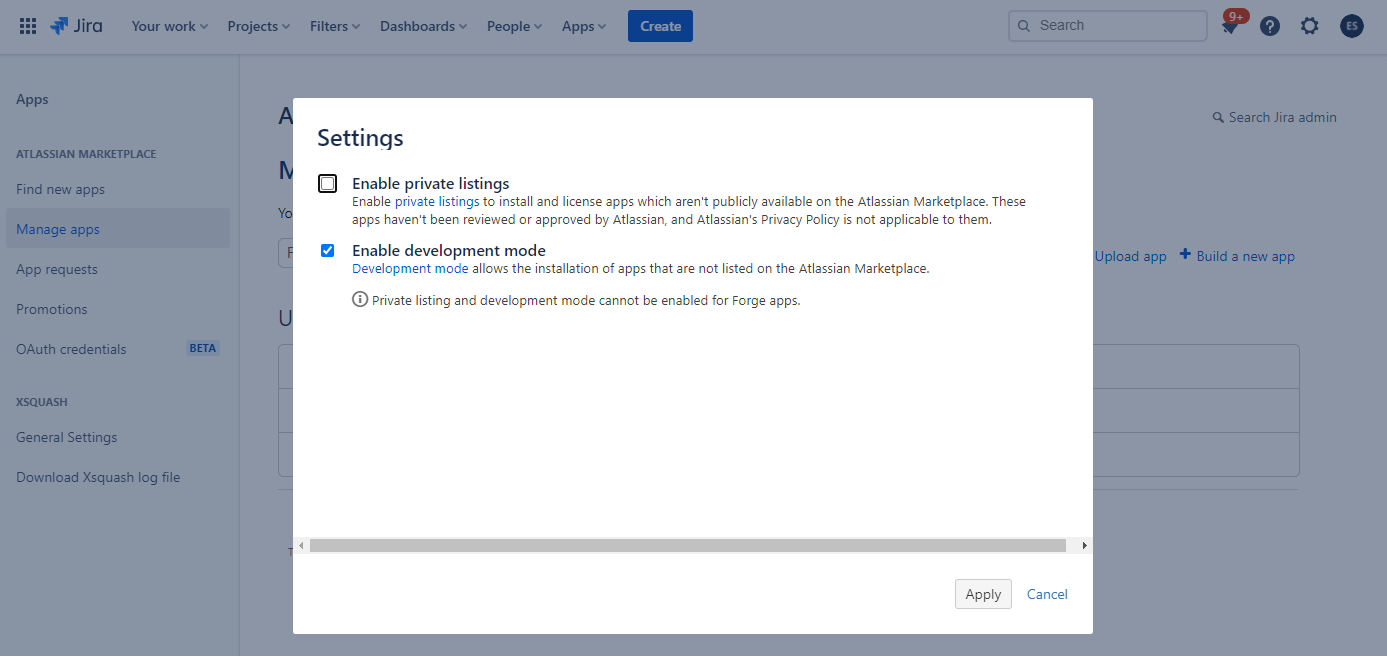The image size is (1387, 656).
Task: Open the settings gear icon
Action: pos(1310,26)
